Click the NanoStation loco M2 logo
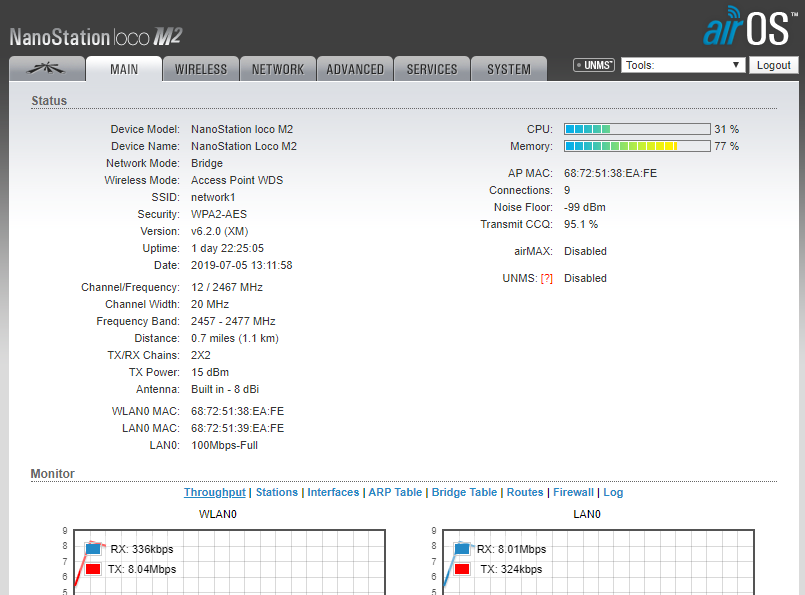 (95, 37)
